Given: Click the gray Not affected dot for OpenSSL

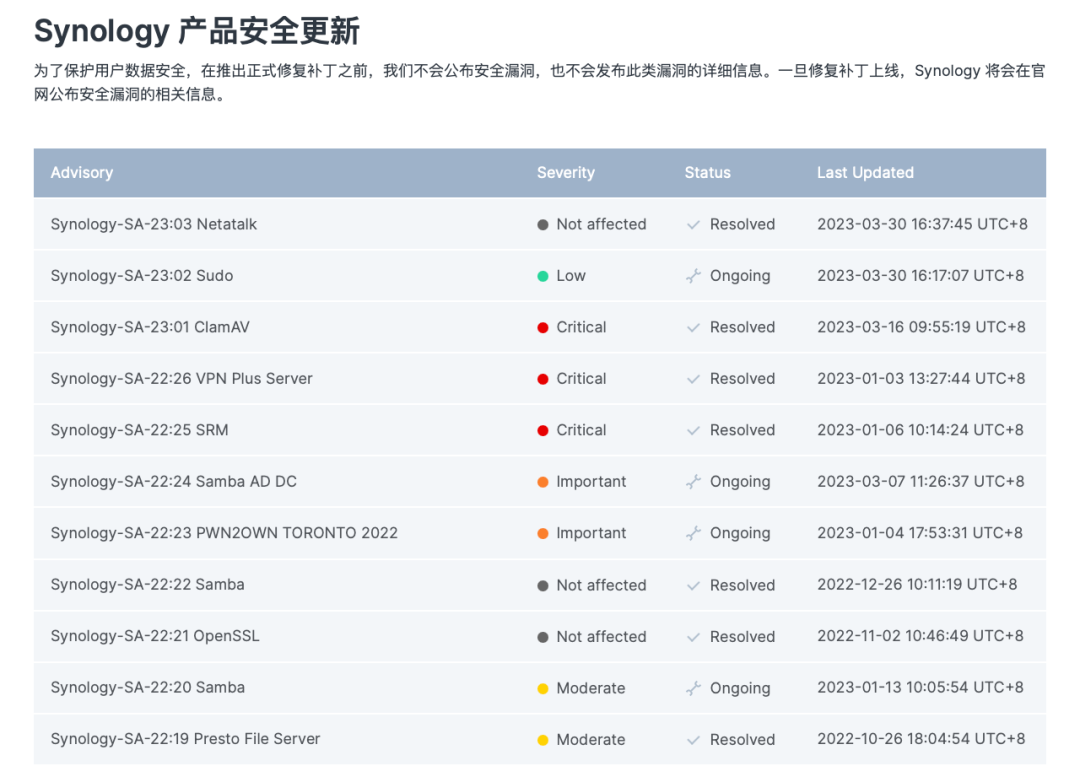Looking at the screenshot, I should [541, 636].
